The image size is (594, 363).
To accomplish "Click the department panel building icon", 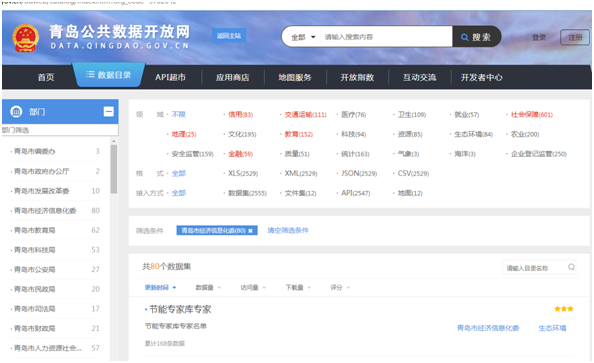I will click(x=16, y=111).
